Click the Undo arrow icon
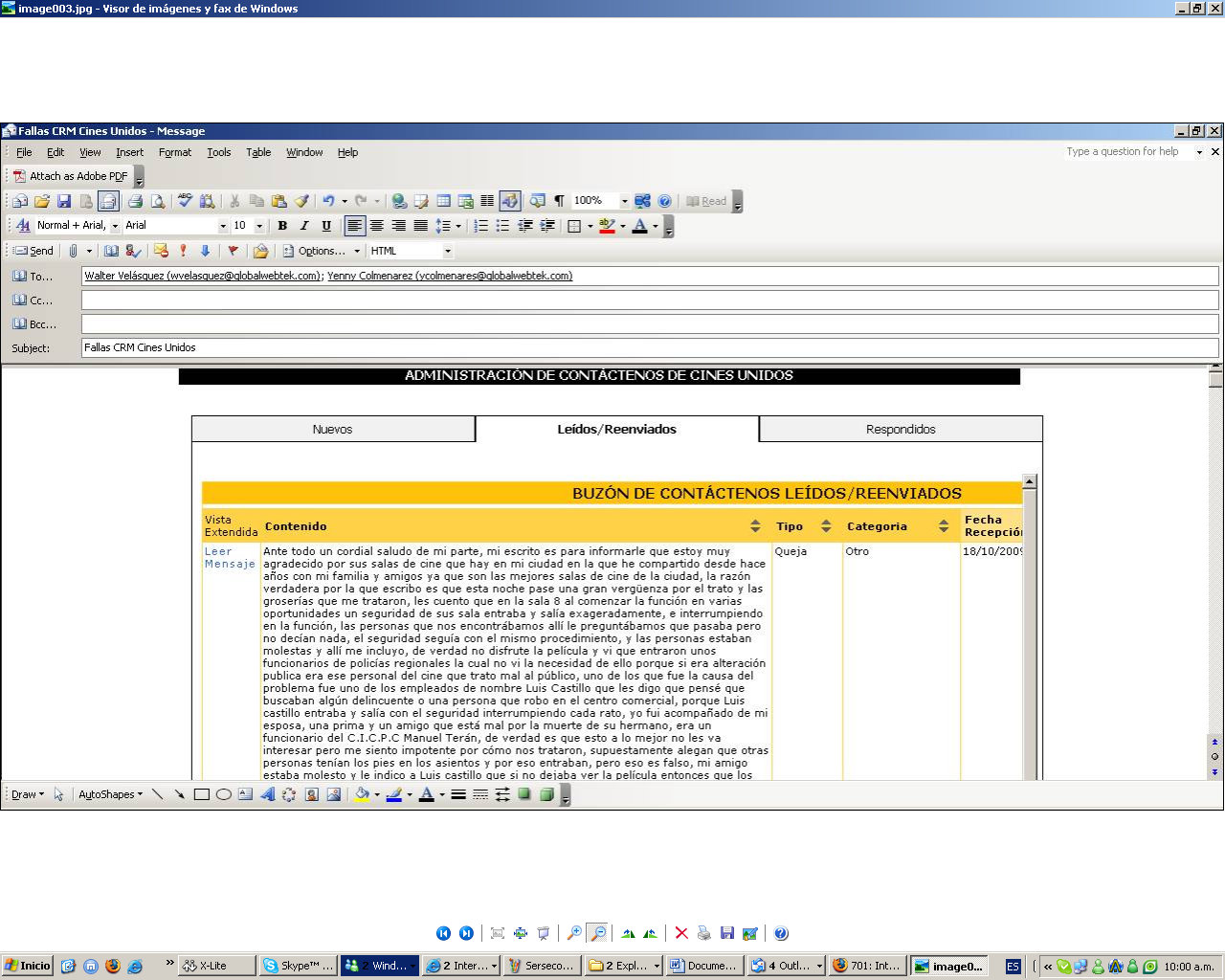This screenshot has height=980, width=1225. click(x=328, y=201)
